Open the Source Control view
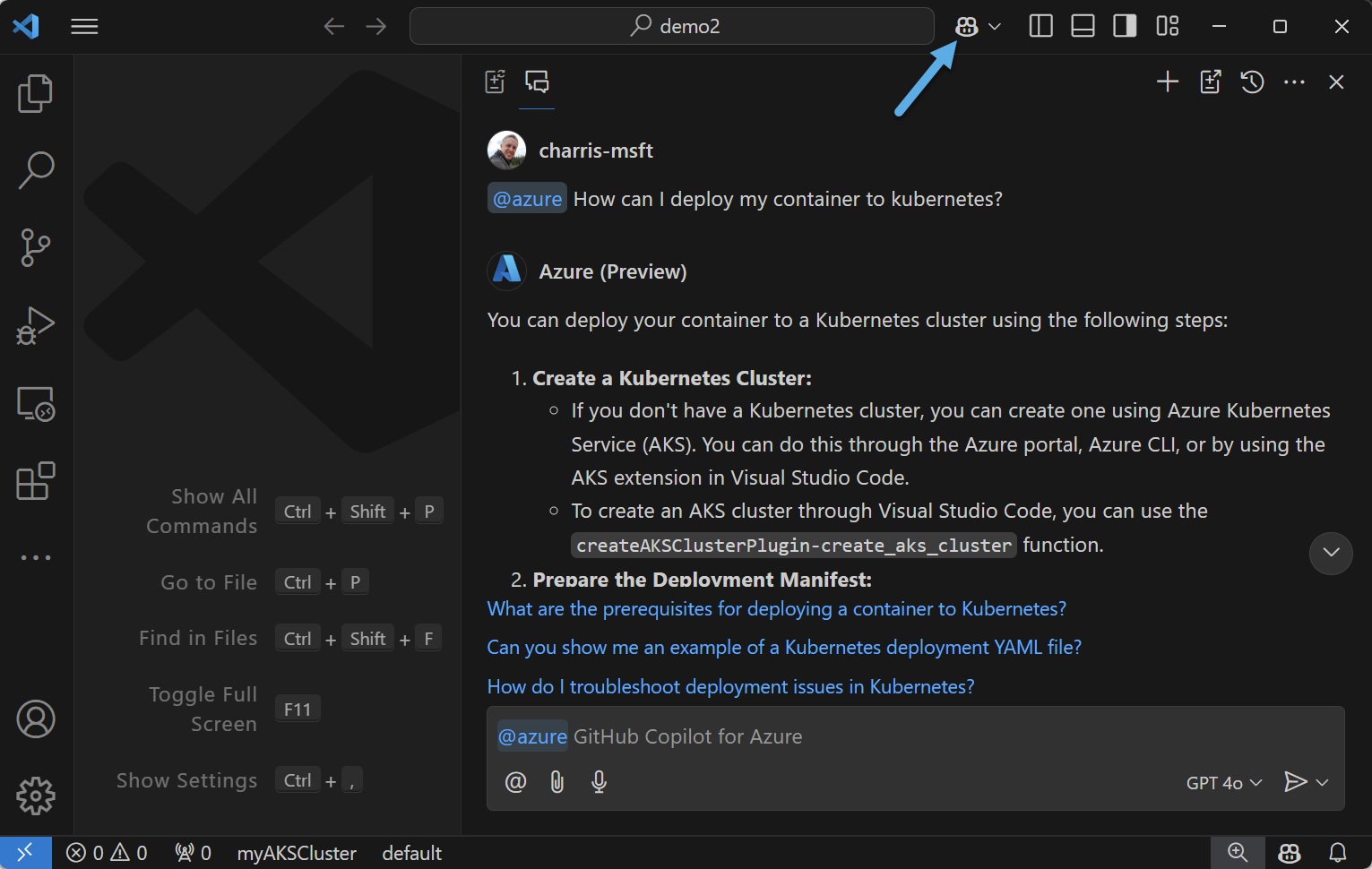1372x869 pixels. coord(35,247)
